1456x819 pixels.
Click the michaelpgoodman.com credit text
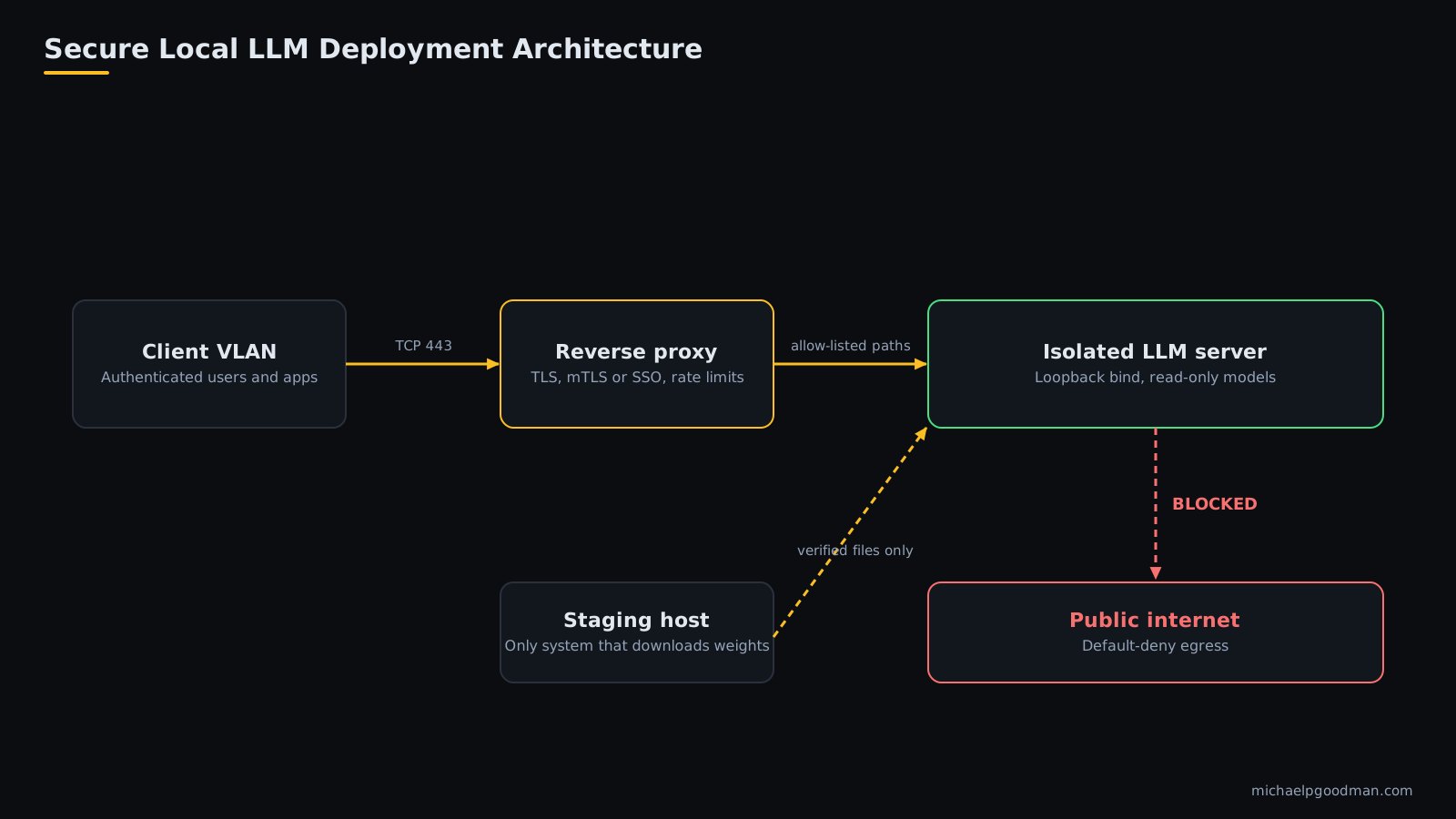1332,791
